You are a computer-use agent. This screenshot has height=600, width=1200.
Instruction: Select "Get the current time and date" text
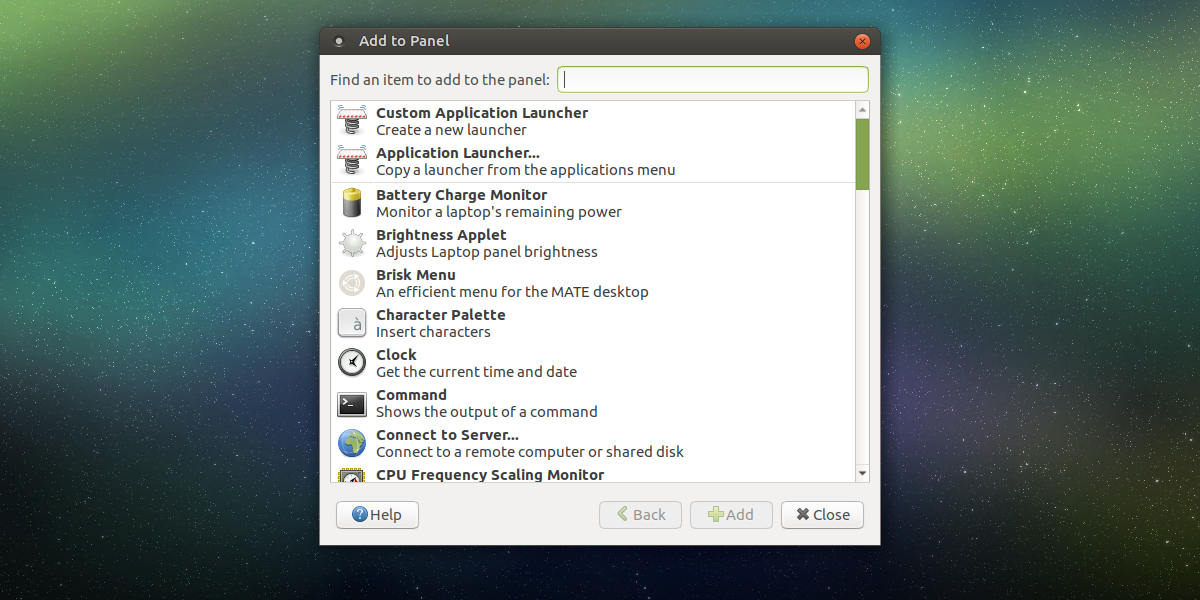(x=476, y=372)
